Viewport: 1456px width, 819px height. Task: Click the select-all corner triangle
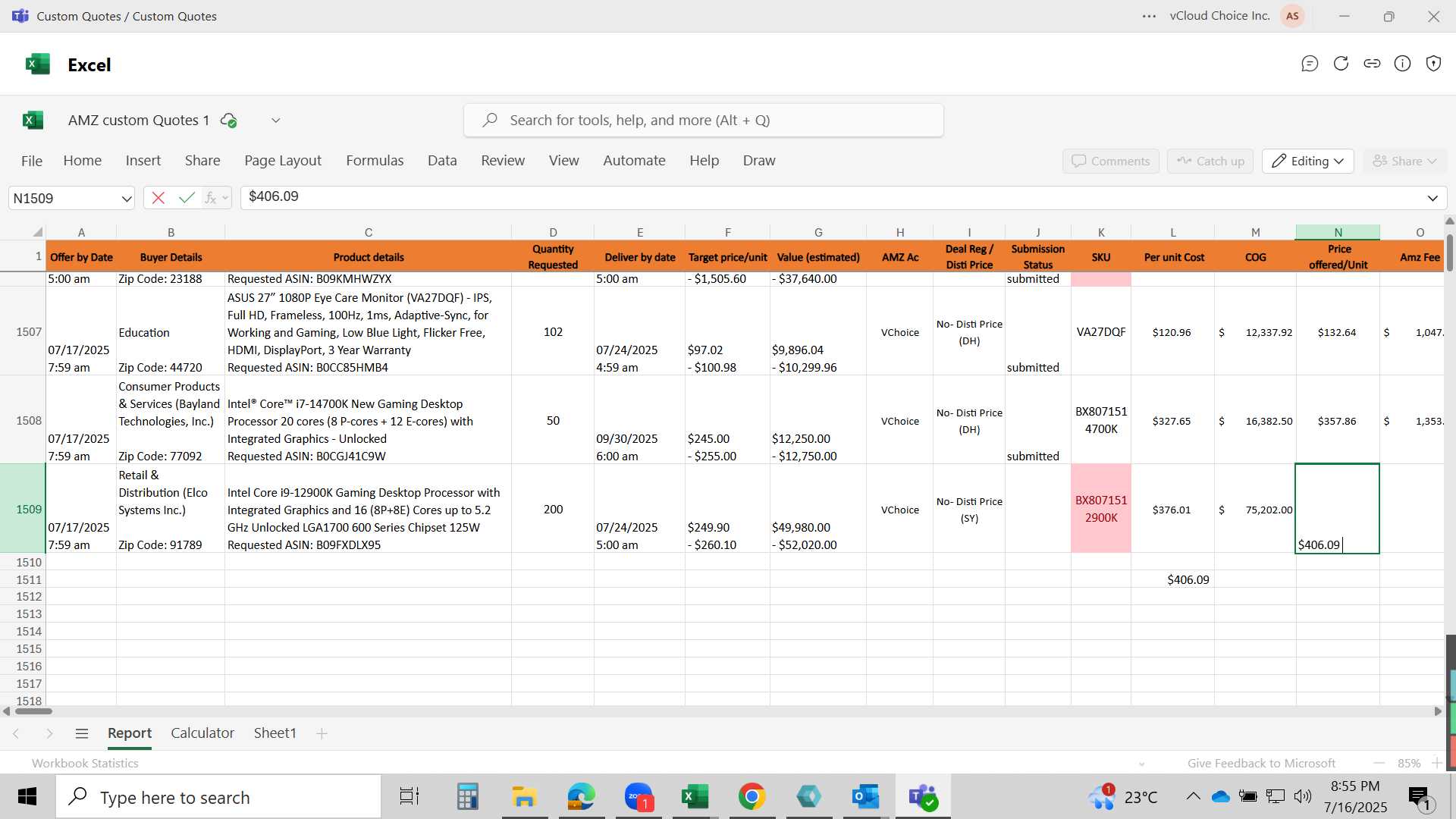37,232
